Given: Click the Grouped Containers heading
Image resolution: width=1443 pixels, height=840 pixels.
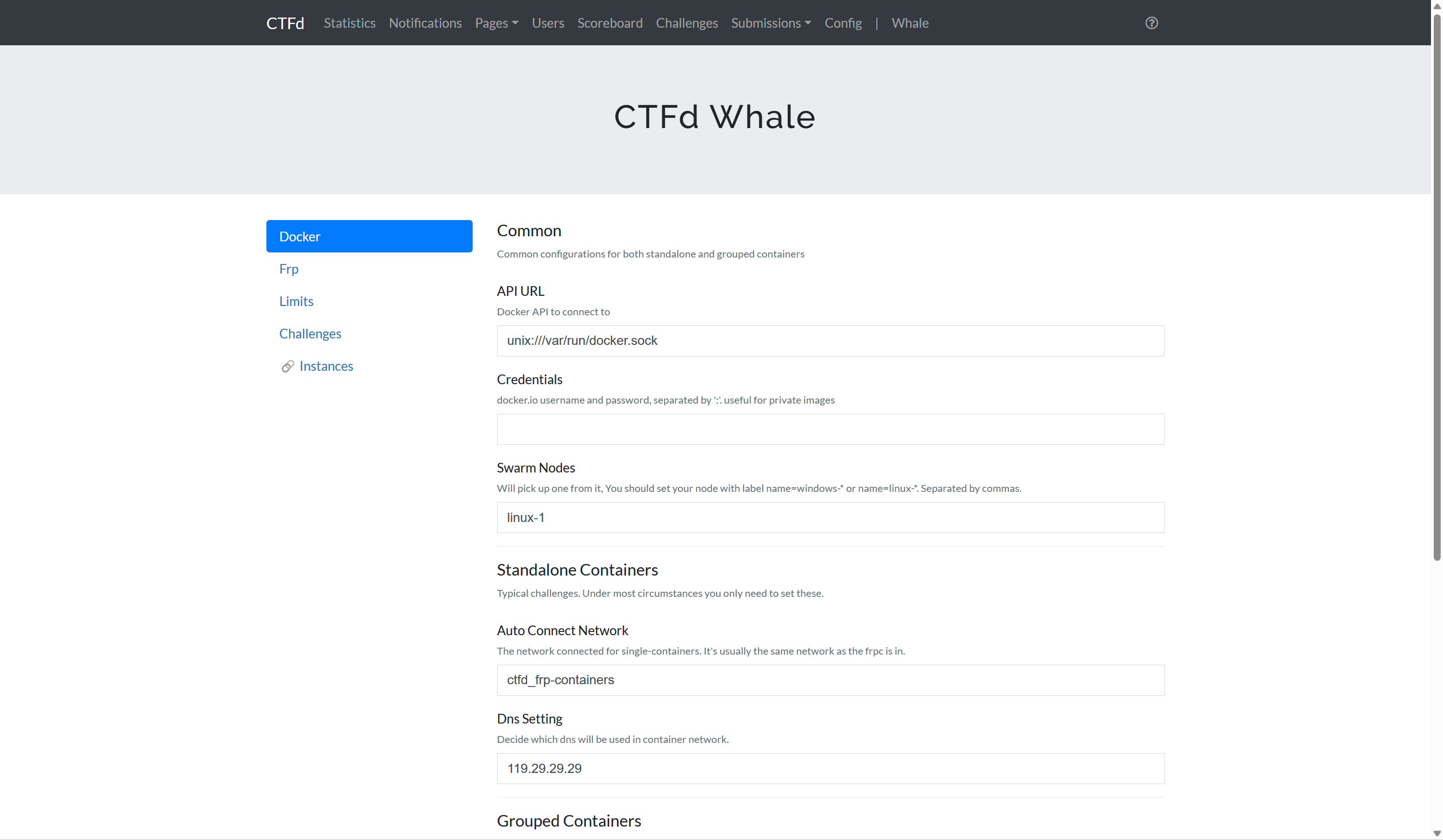Looking at the screenshot, I should click(568, 821).
